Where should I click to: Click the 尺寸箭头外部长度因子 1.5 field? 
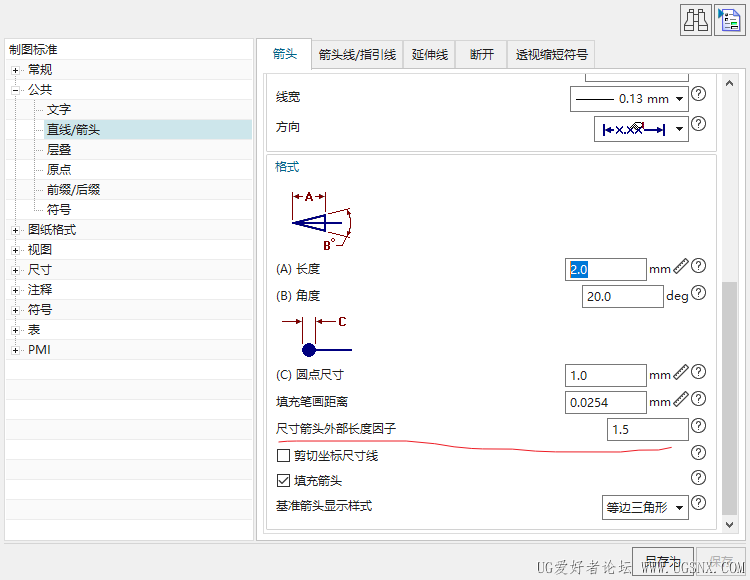[648, 429]
